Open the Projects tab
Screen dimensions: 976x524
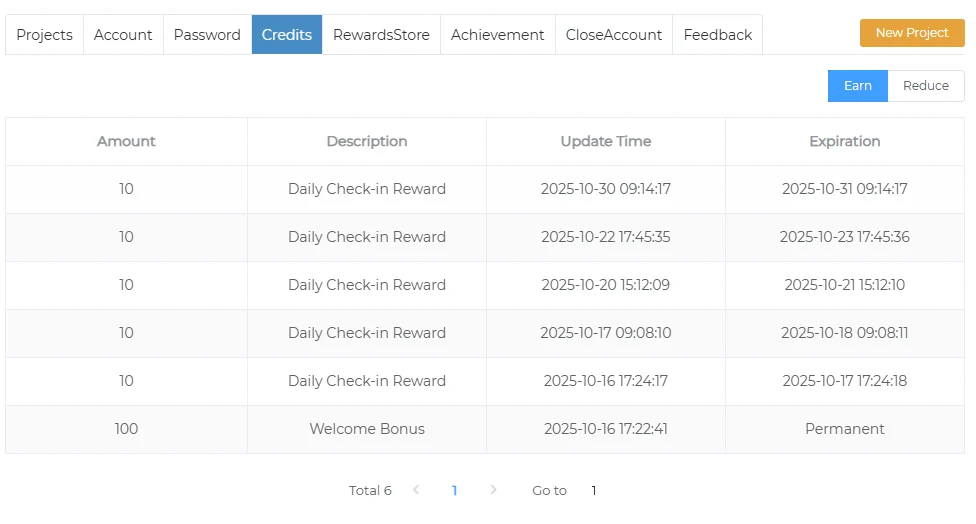pos(44,35)
